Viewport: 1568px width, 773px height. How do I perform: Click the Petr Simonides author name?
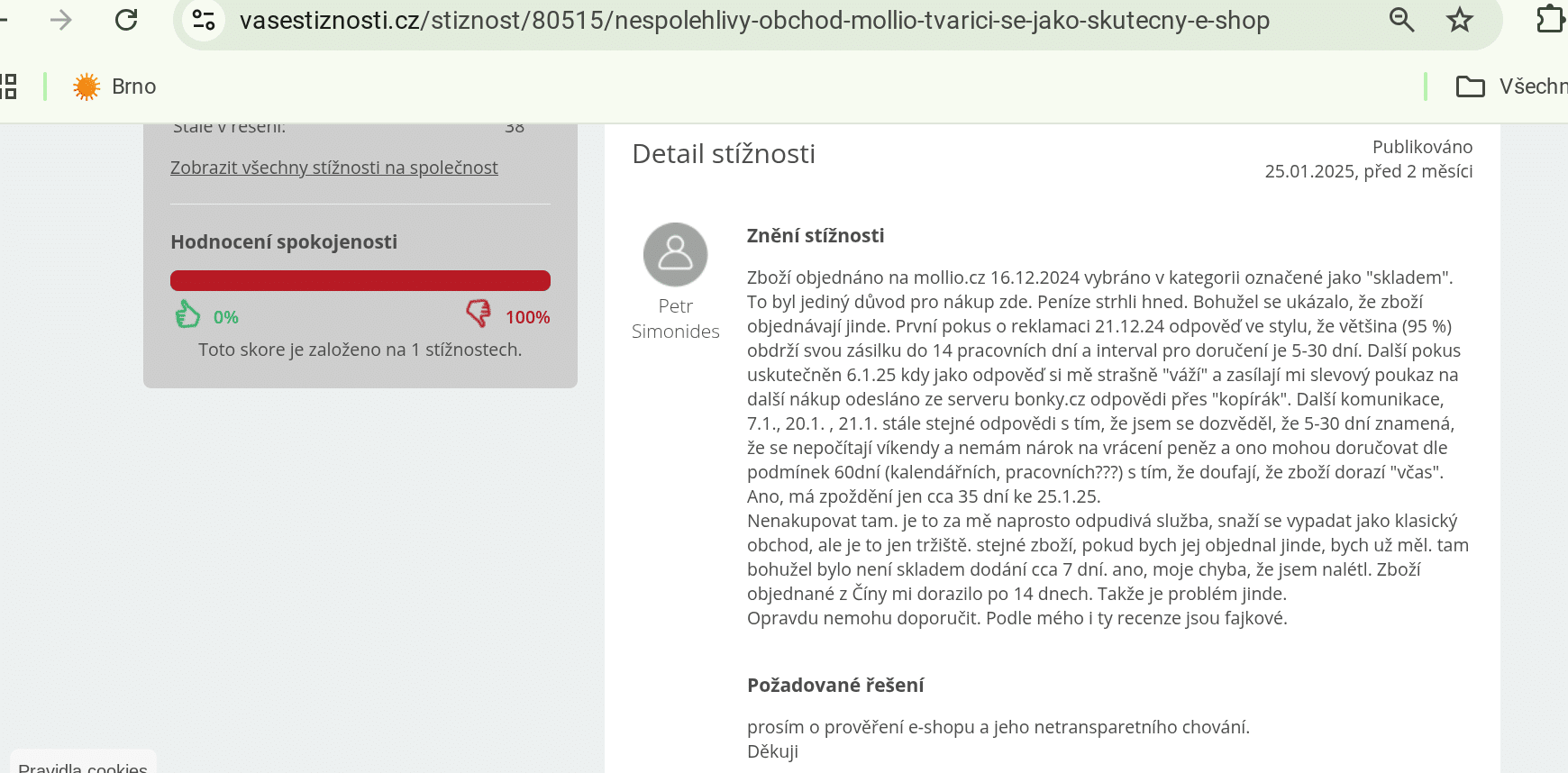pos(676,319)
